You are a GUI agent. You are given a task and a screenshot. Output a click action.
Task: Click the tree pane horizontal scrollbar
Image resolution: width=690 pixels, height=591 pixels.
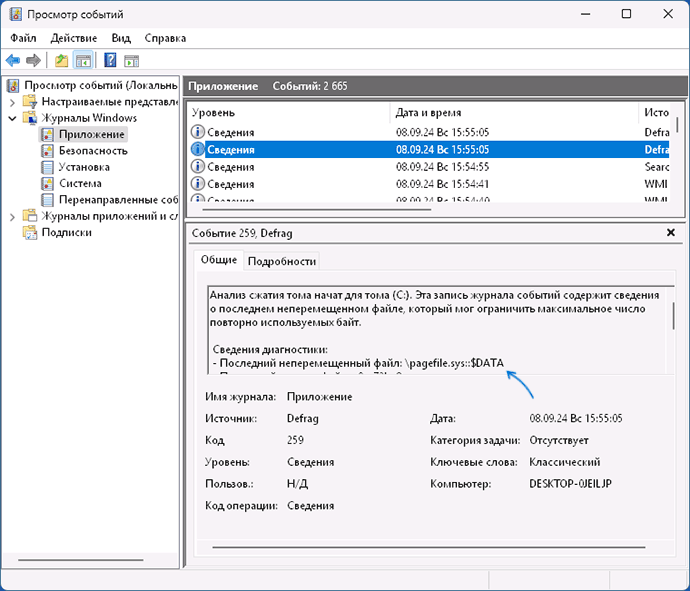(81, 560)
